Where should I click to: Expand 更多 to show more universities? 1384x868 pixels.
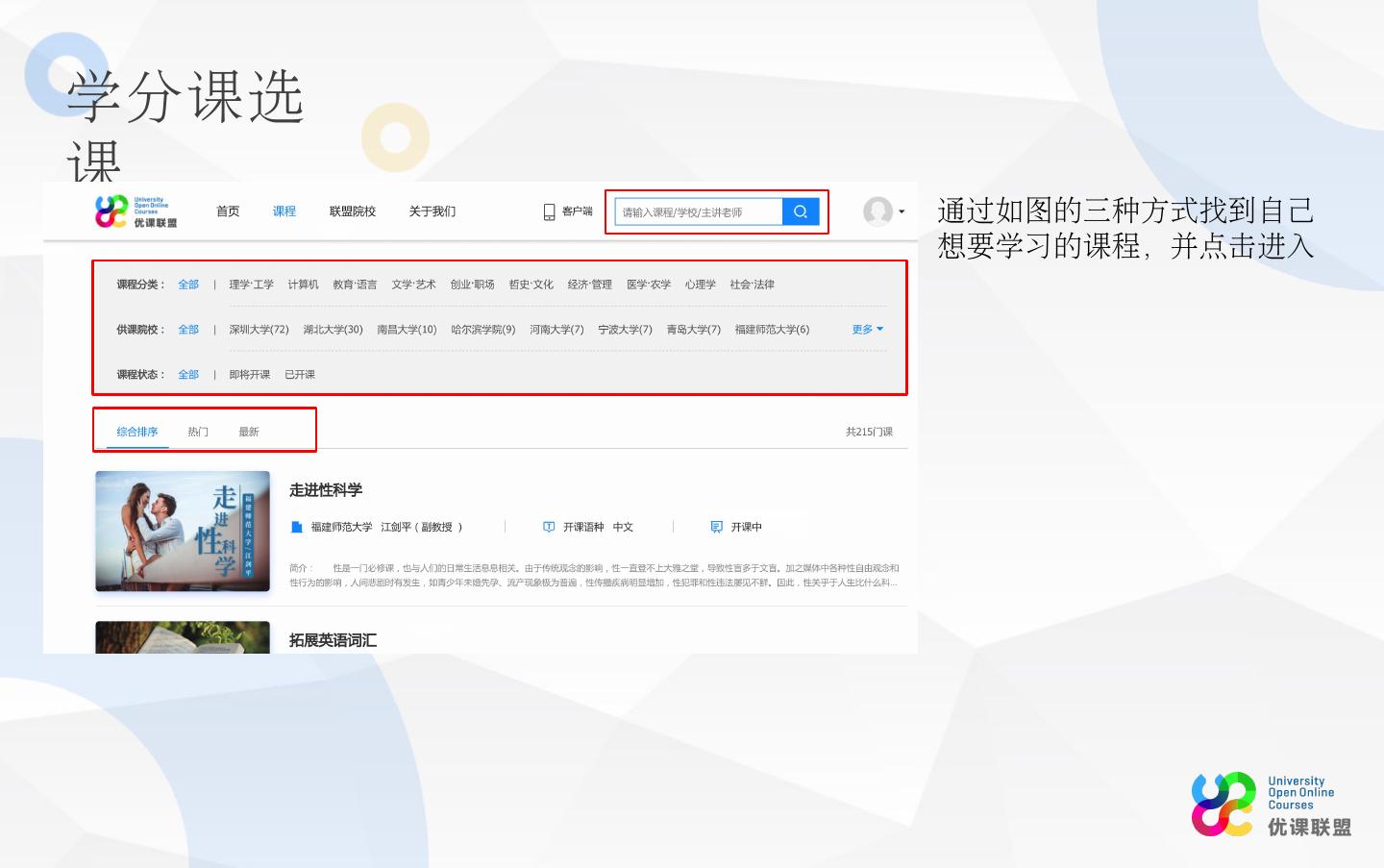867,330
